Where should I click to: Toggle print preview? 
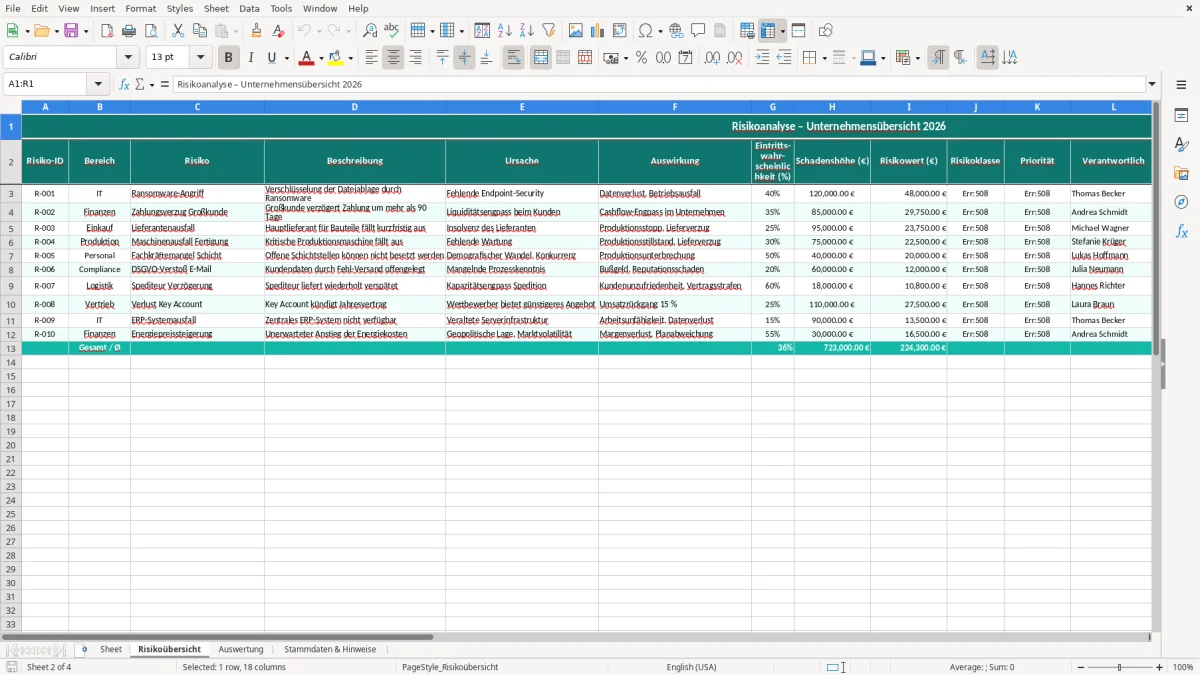(x=150, y=31)
